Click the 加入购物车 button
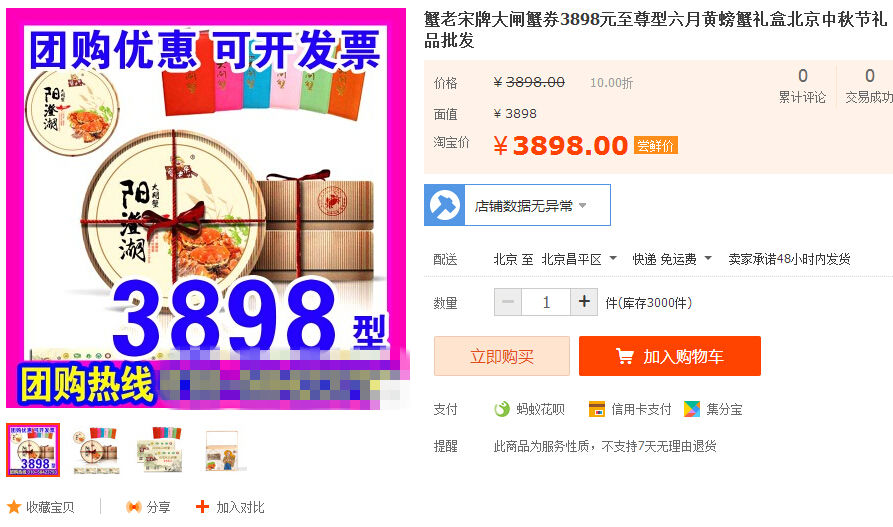This screenshot has width=893, height=527. (x=670, y=356)
